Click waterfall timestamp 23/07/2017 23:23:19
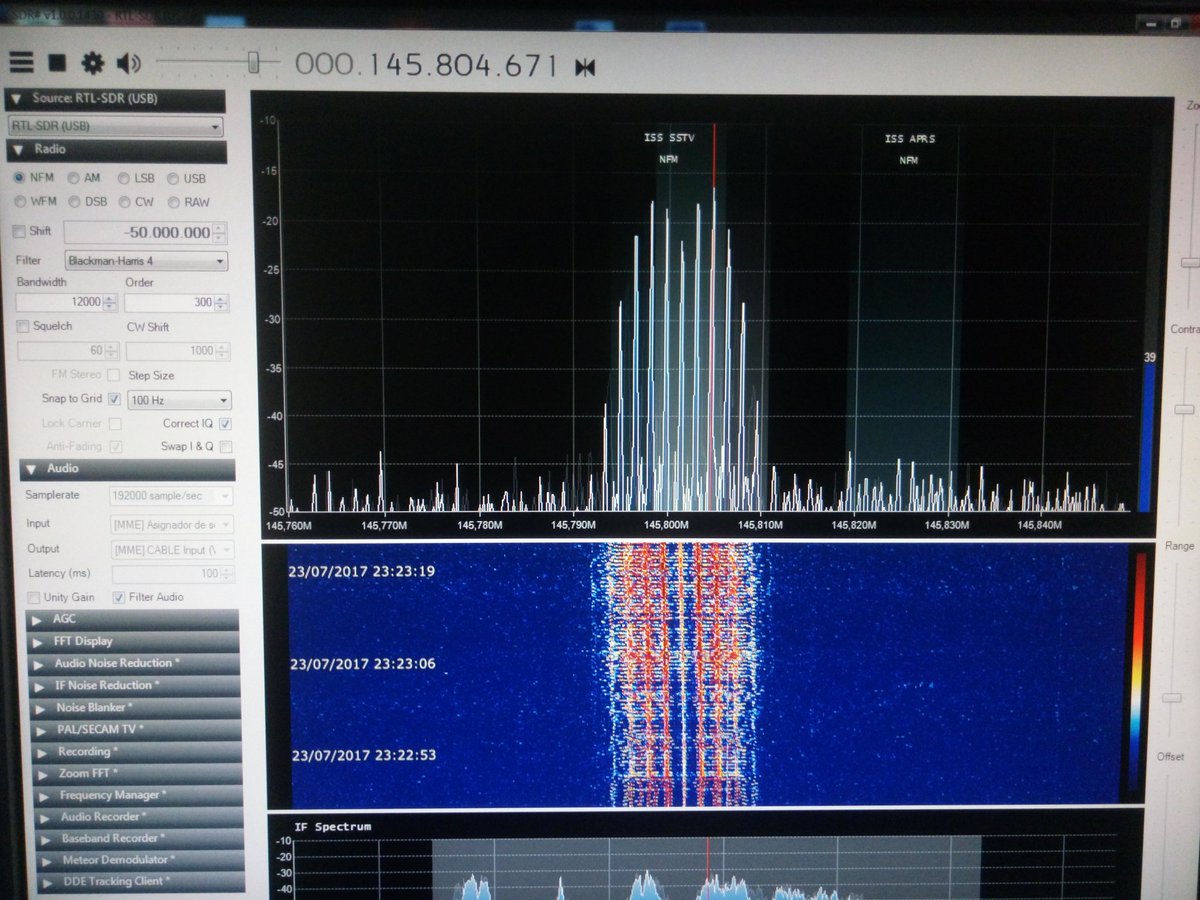Screen dimensions: 1200x900 [x=362, y=571]
